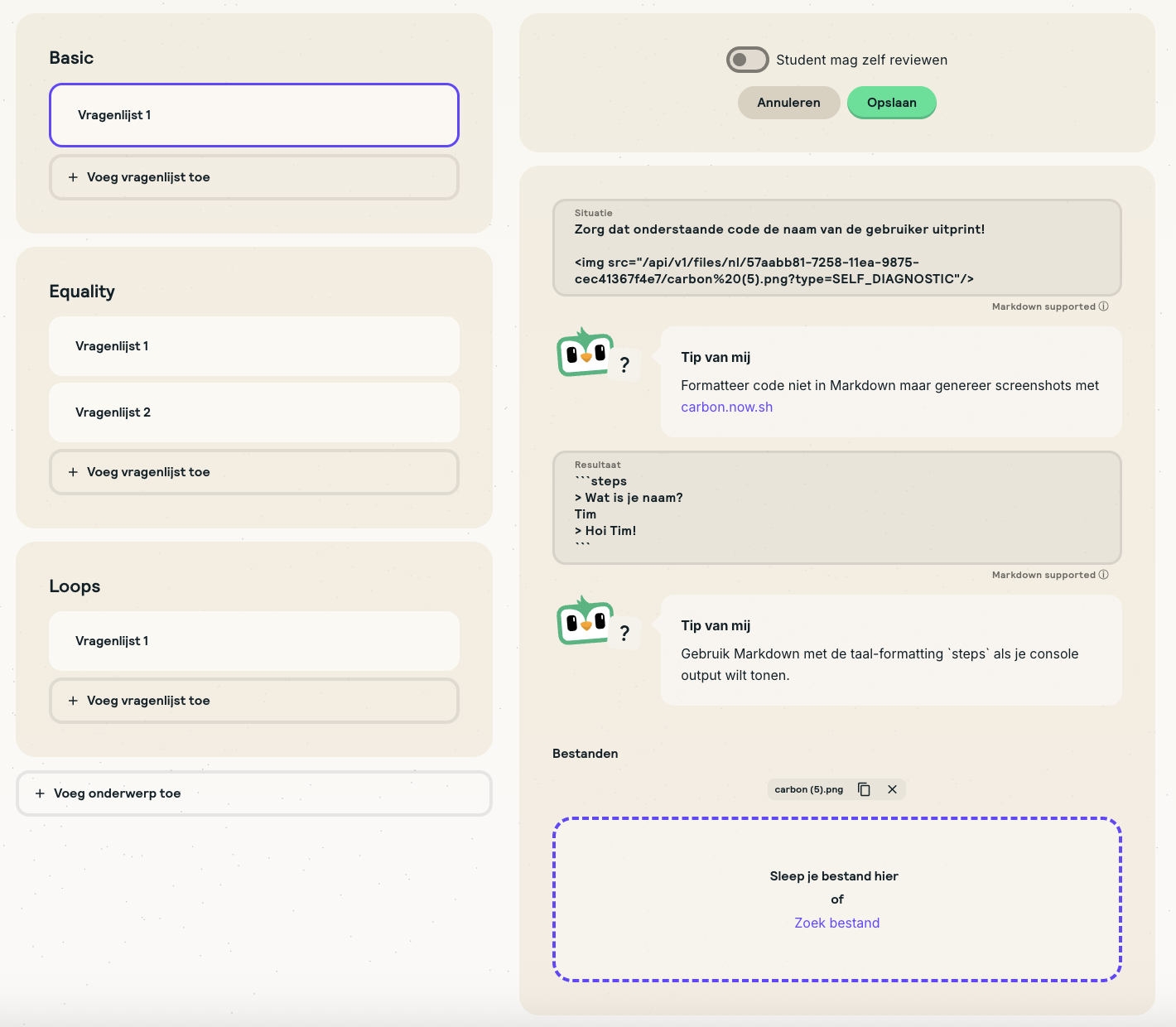Select Vragenlijst 1 under Loops
This screenshot has height=1027, width=1176.
[x=253, y=641]
